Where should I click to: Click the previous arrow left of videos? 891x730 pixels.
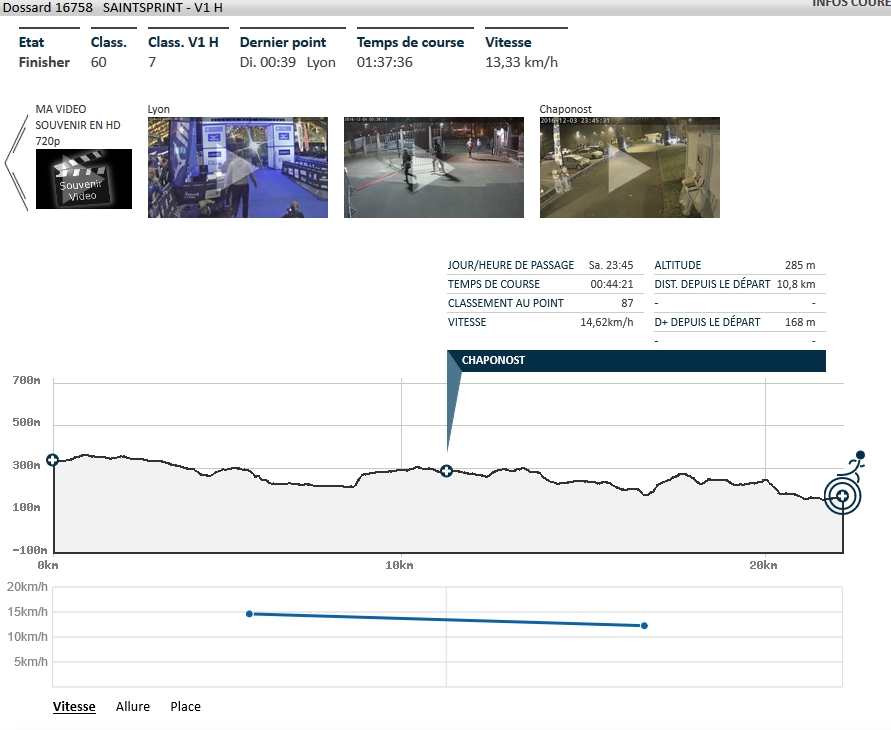16,163
